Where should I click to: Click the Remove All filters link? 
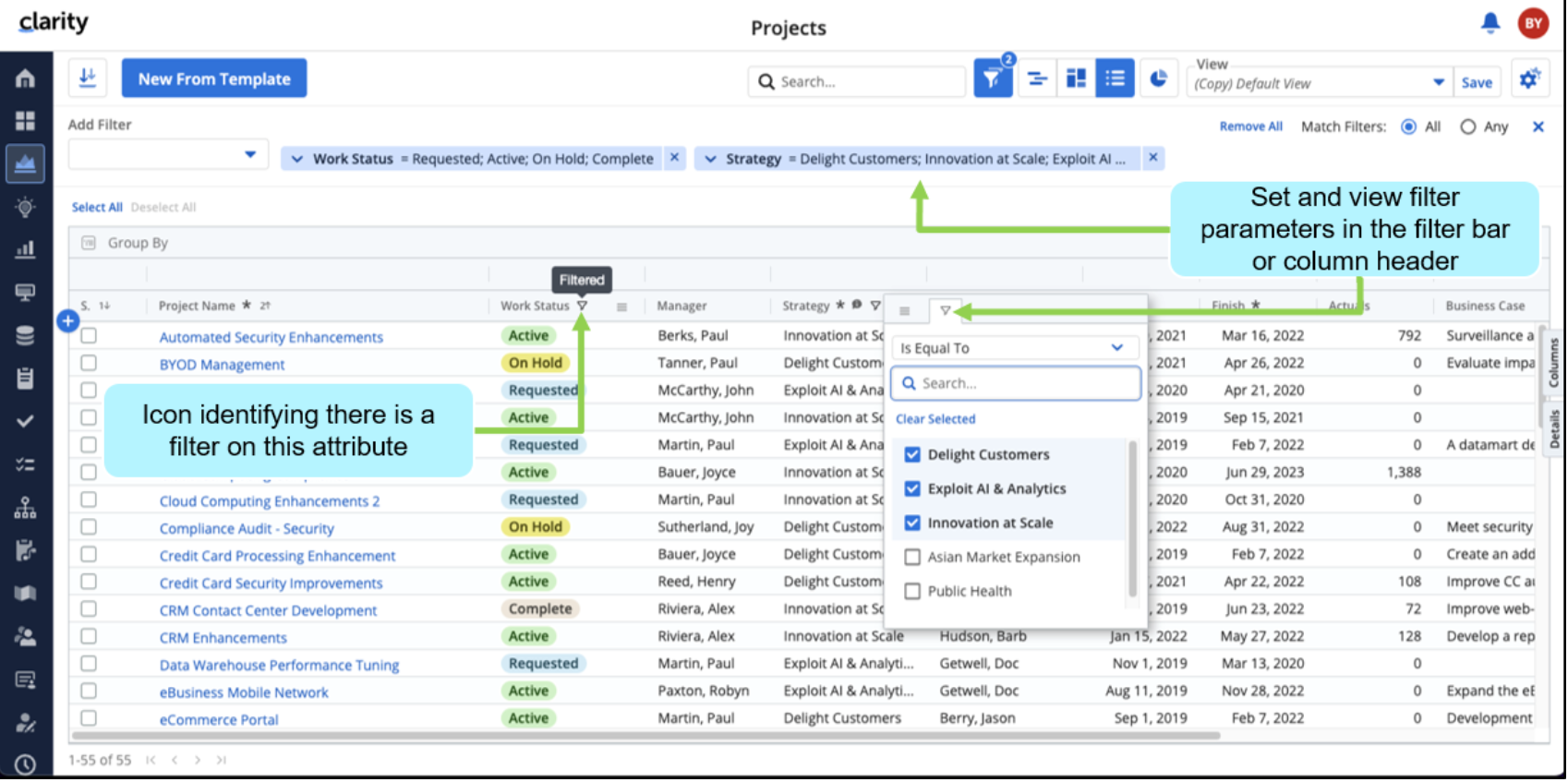pos(1250,127)
